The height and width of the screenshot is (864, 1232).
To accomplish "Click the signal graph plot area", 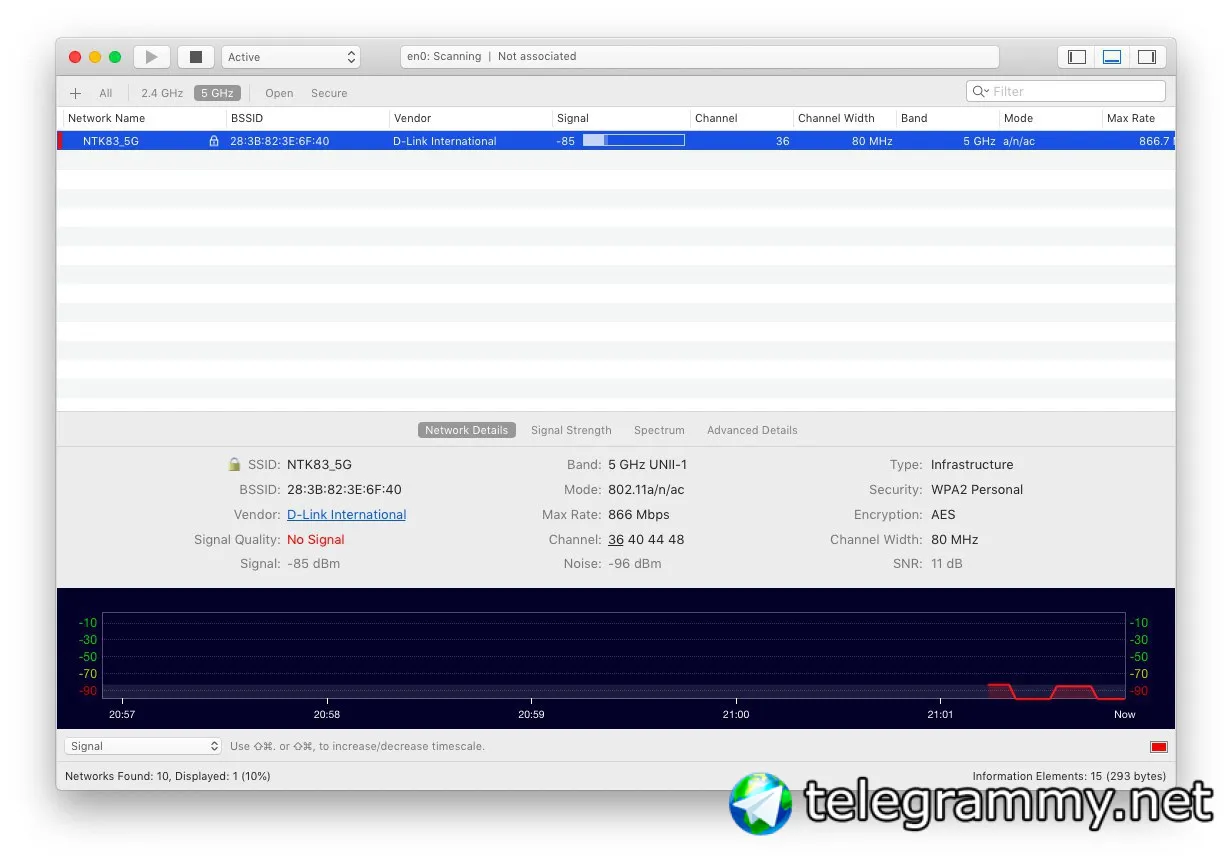I will click(x=614, y=656).
